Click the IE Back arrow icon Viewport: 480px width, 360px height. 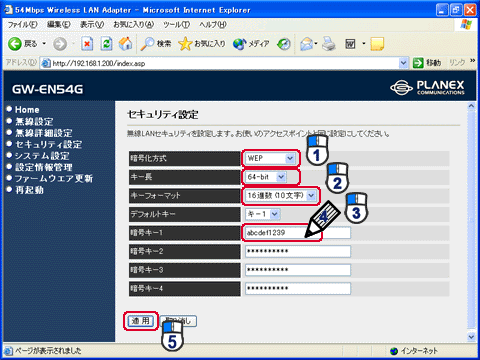pos(15,44)
